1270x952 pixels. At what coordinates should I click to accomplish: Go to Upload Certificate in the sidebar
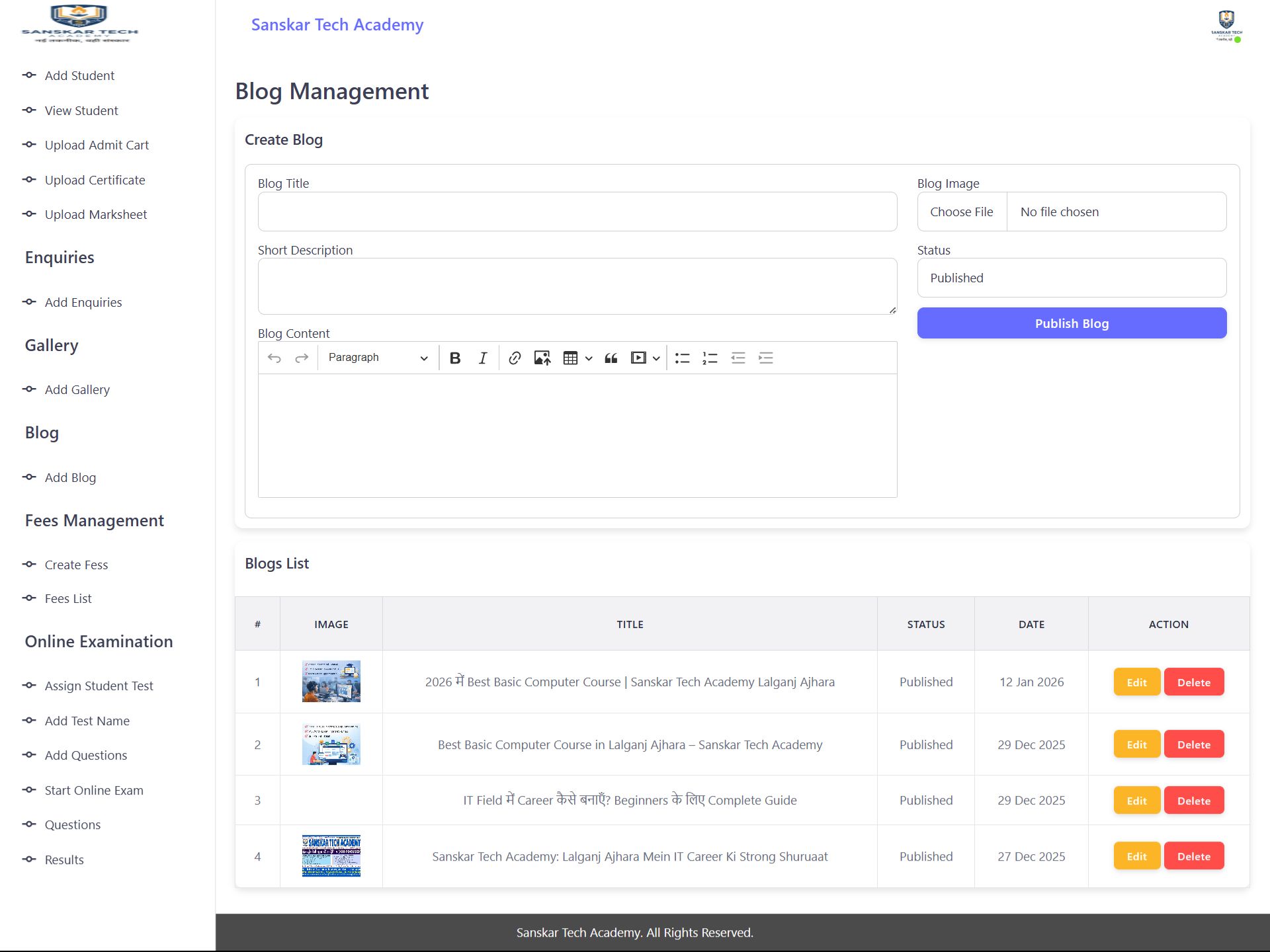click(x=95, y=180)
